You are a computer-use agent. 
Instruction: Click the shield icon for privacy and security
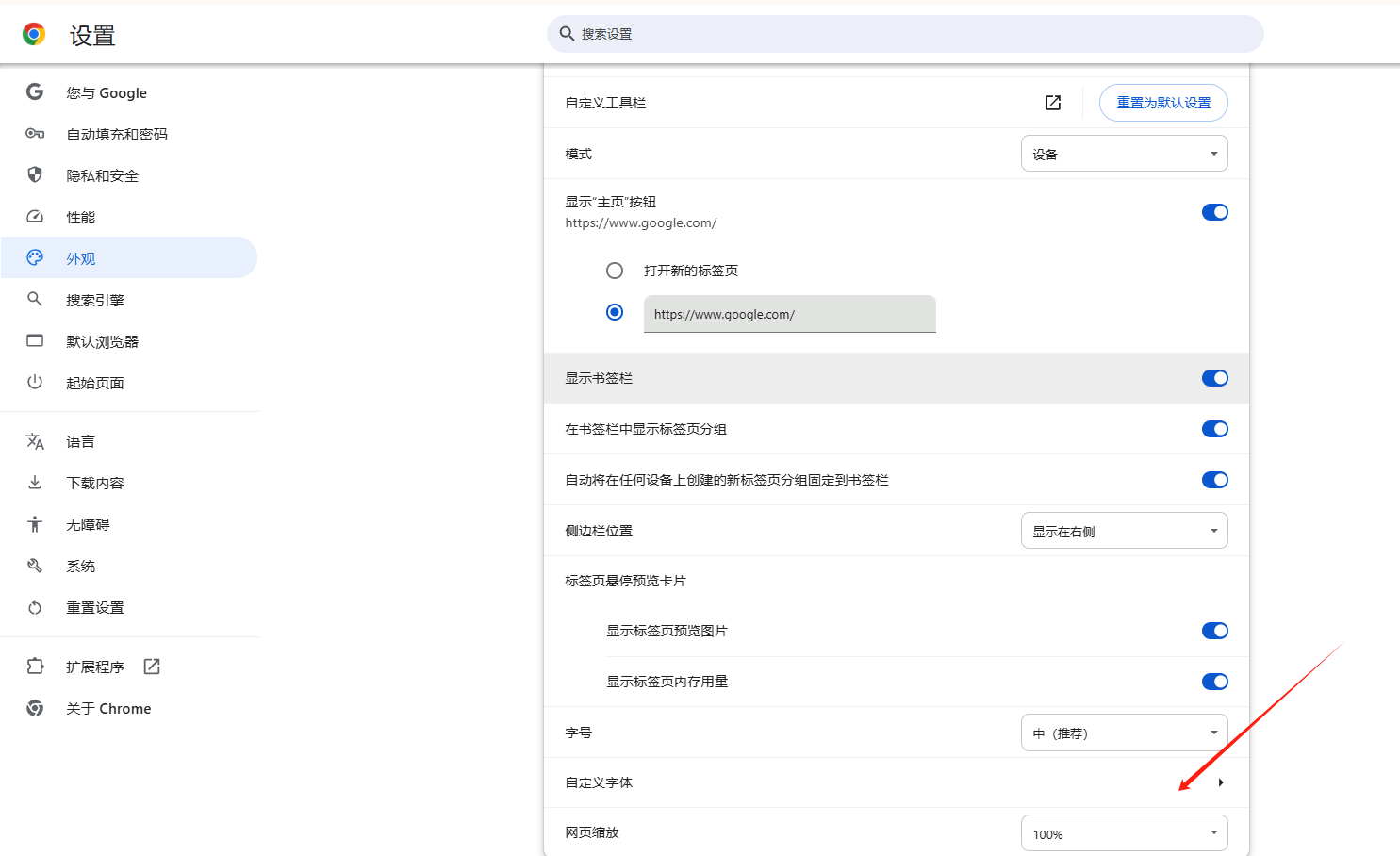pos(35,174)
